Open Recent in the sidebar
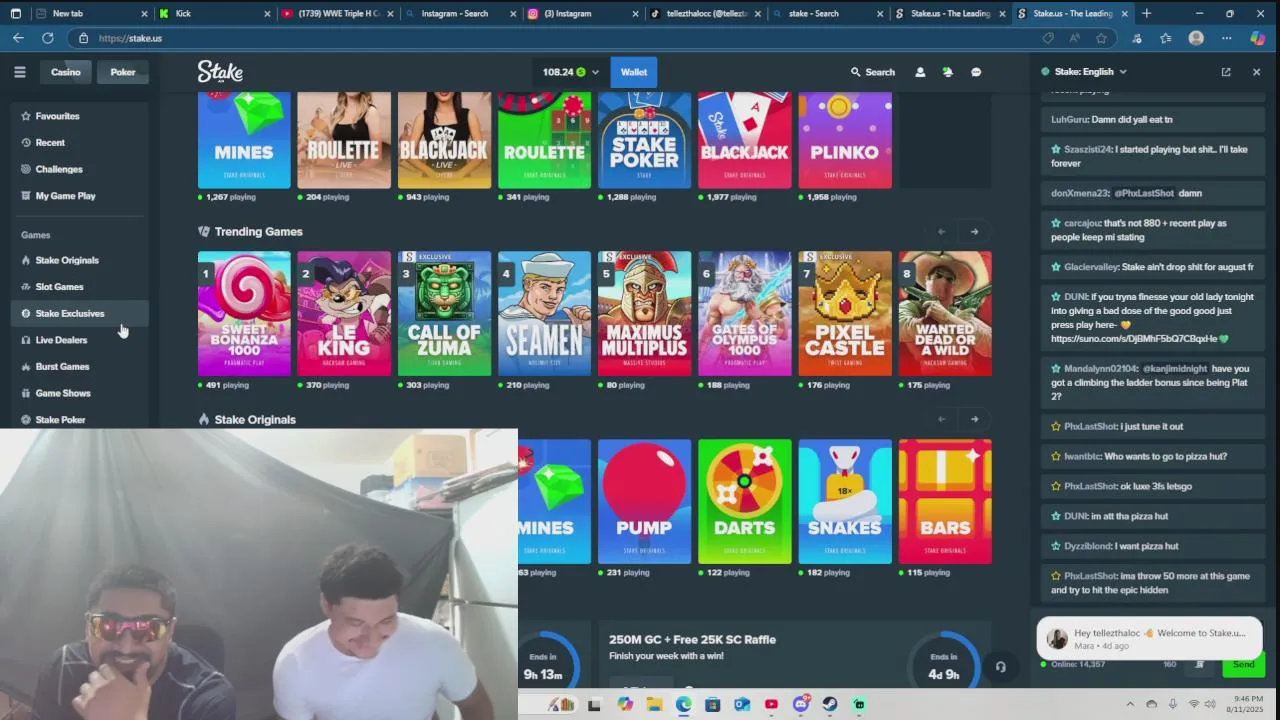Image resolution: width=1280 pixels, height=720 pixels. (80, 143)
